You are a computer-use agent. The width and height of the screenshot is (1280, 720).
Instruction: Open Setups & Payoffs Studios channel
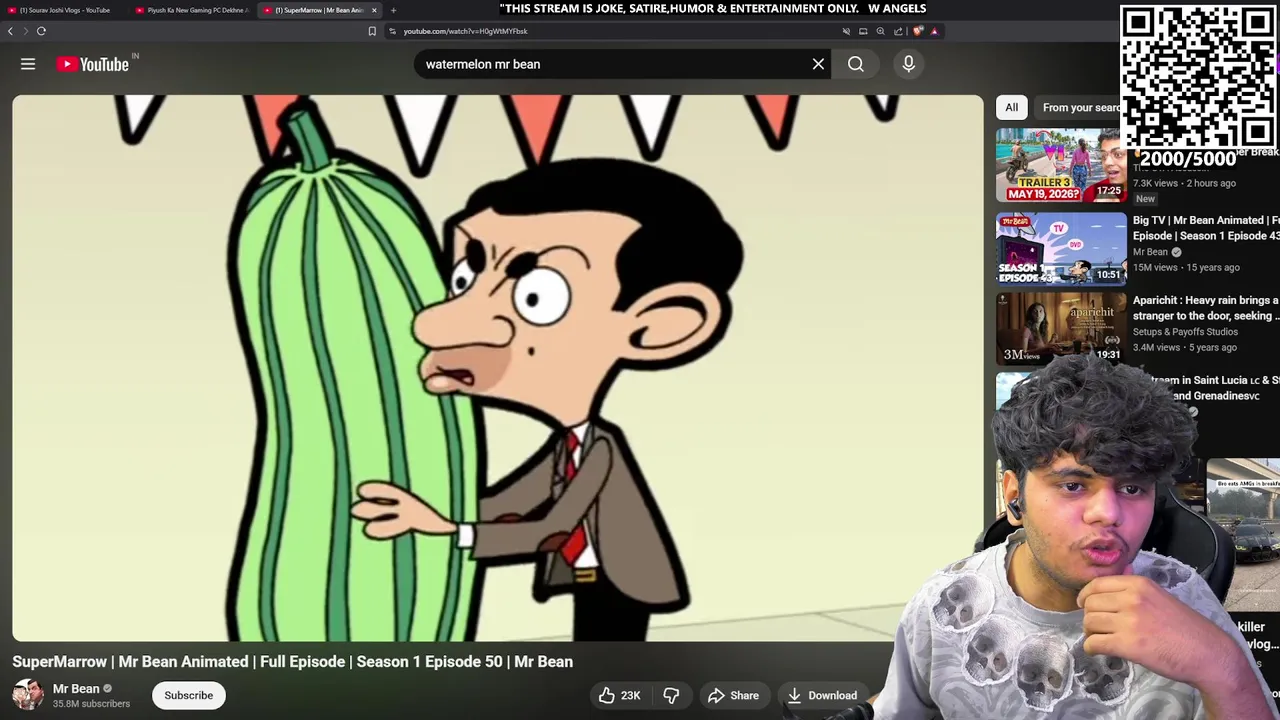tap(1185, 332)
